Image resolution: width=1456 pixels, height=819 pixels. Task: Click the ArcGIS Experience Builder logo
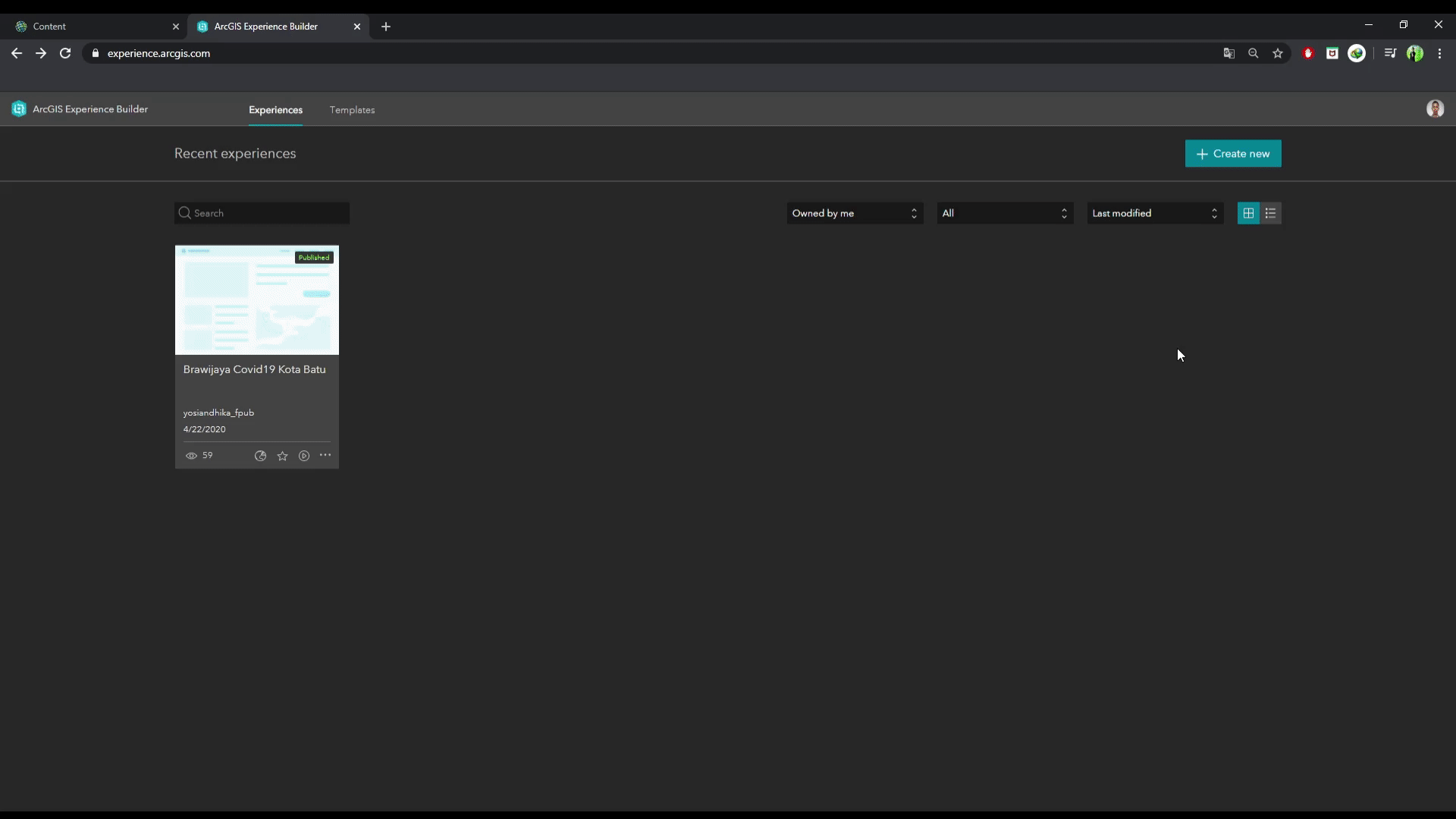[19, 109]
